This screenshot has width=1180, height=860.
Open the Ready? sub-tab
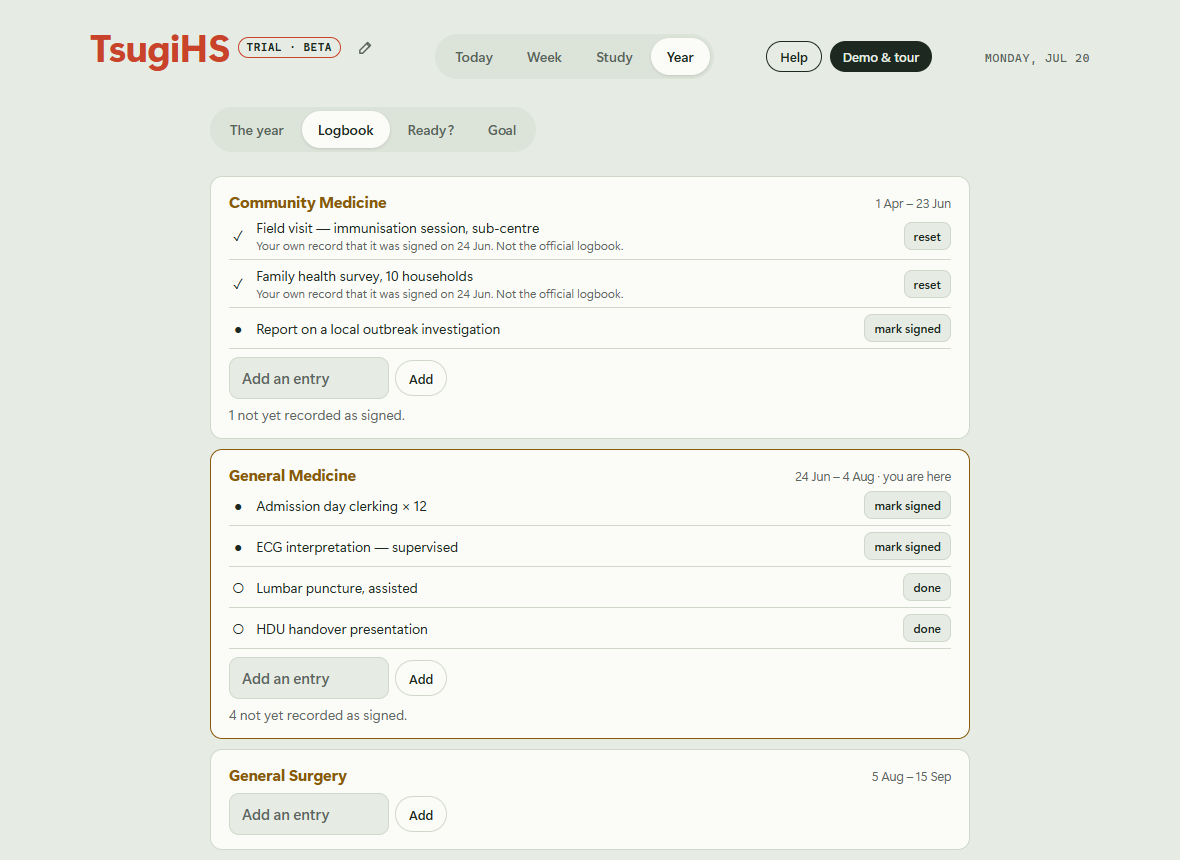[431, 130]
